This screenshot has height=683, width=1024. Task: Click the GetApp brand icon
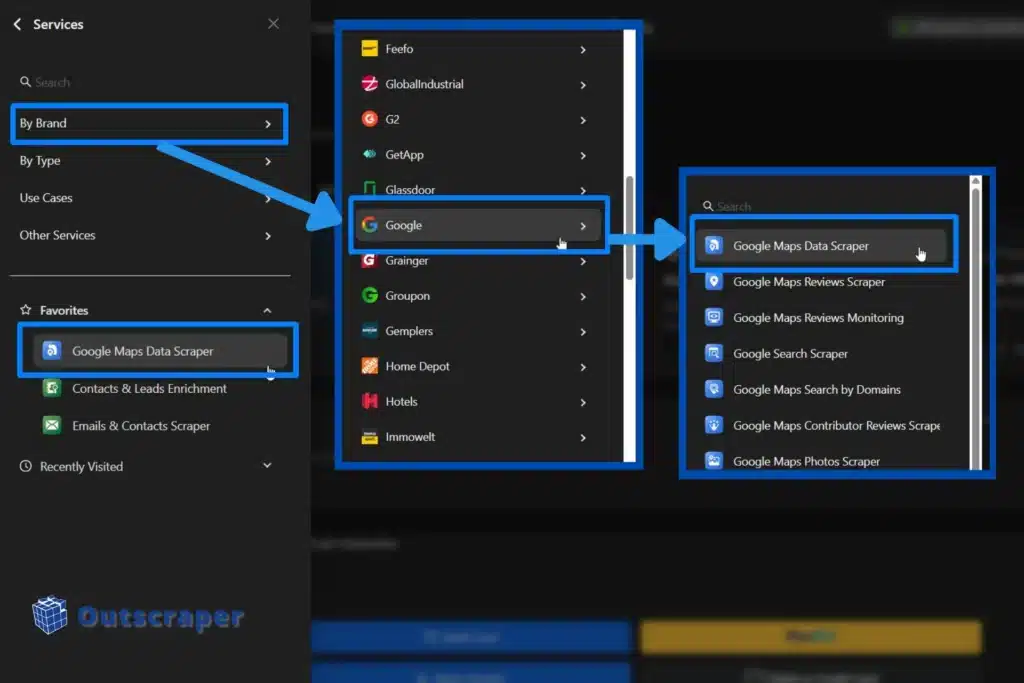coord(371,154)
